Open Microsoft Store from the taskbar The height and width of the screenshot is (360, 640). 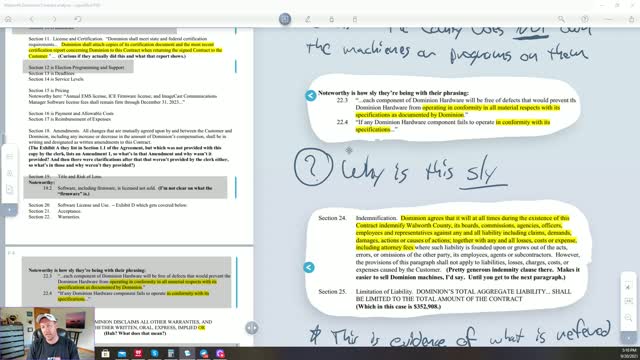[105, 353]
